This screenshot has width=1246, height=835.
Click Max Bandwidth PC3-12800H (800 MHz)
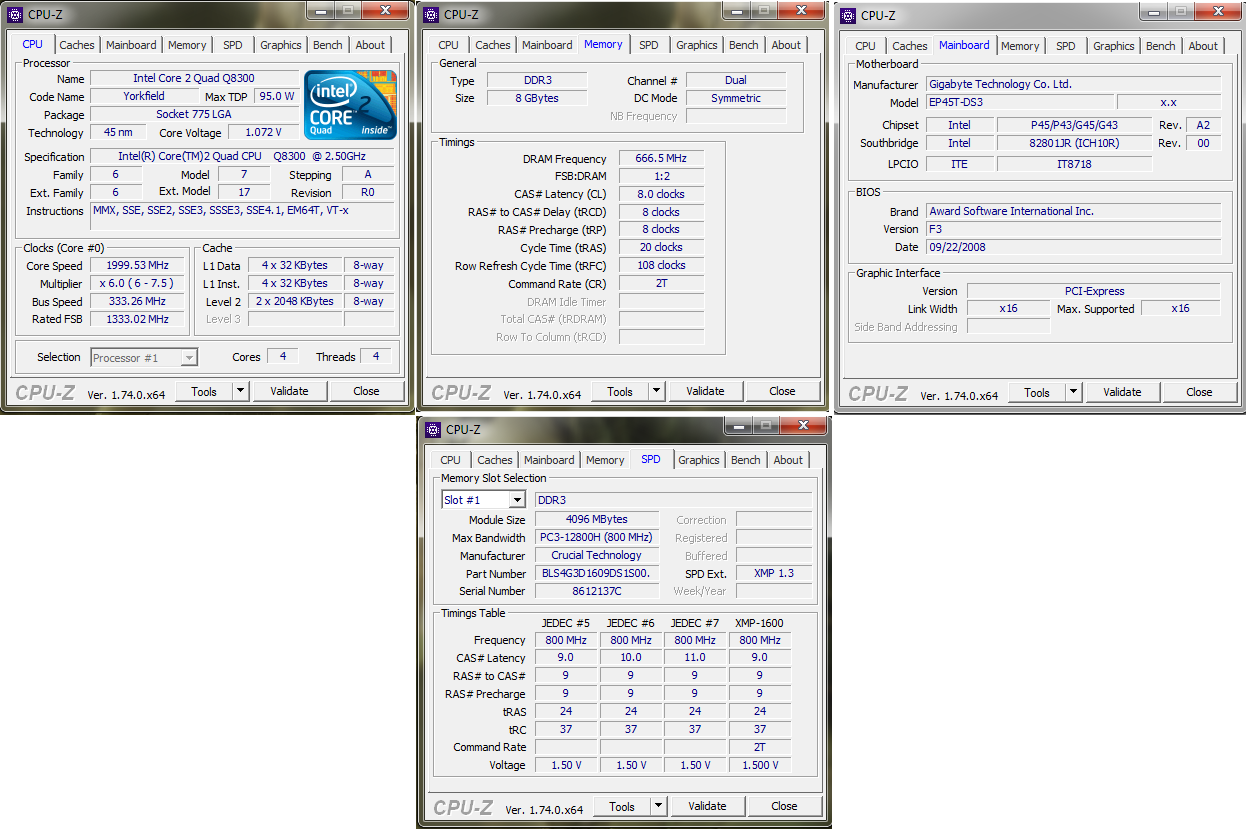pyautogui.click(x=597, y=538)
